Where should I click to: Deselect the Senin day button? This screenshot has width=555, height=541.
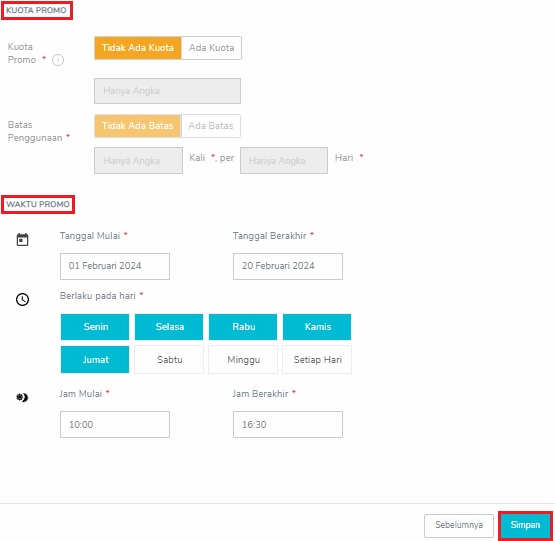95,327
